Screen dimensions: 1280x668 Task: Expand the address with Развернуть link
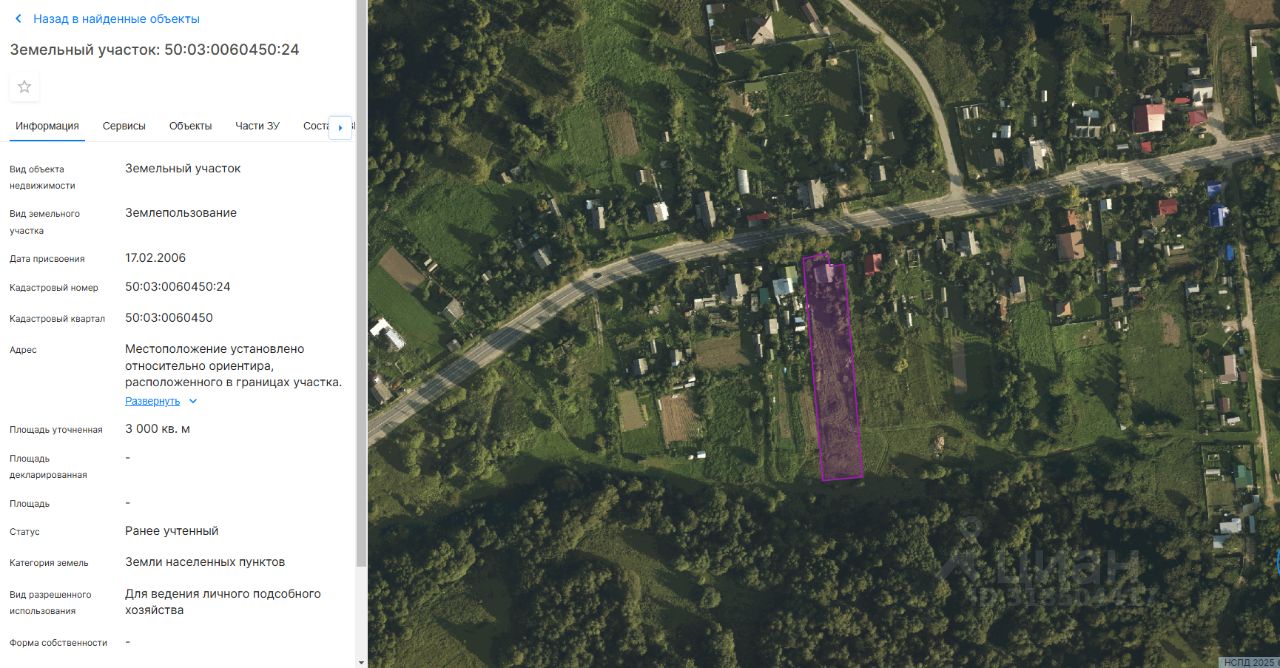(x=152, y=401)
